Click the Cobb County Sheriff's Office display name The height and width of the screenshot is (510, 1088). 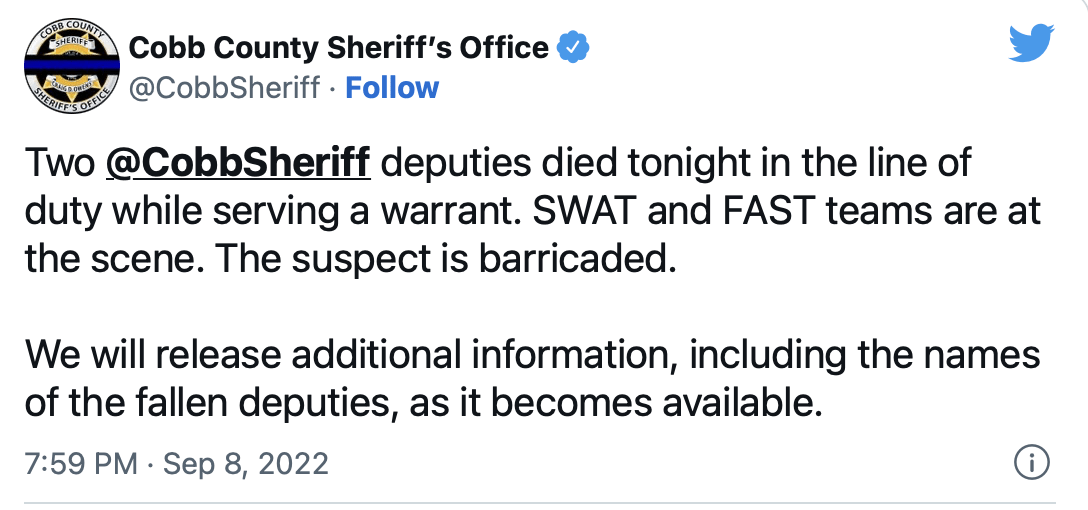pos(339,48)
